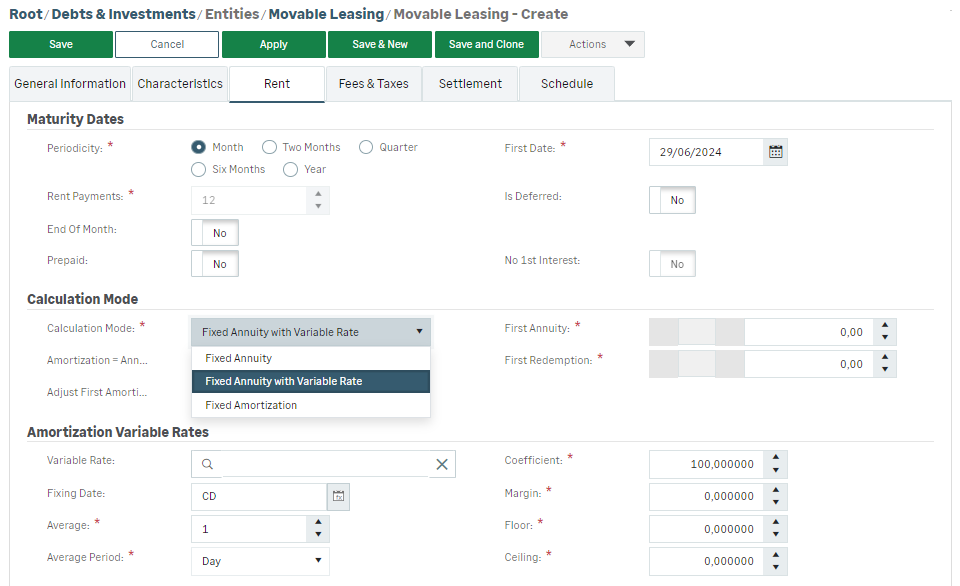Clear the Variable Rate field with X
Image resolution: width=960 pixels, height=586 pixels.
tap(442, 464)
